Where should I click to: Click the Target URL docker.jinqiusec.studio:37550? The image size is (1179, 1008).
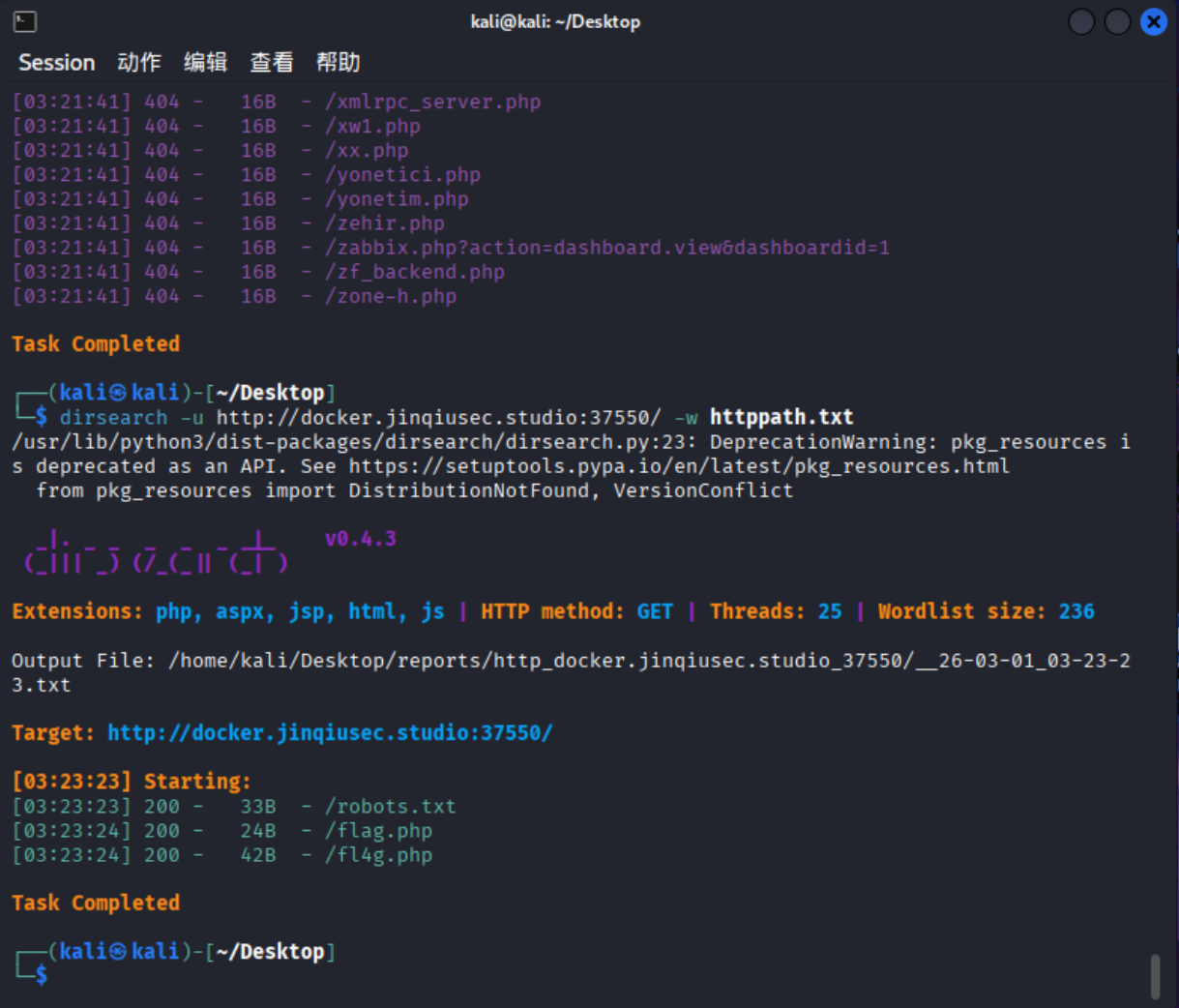coord(330,733)
